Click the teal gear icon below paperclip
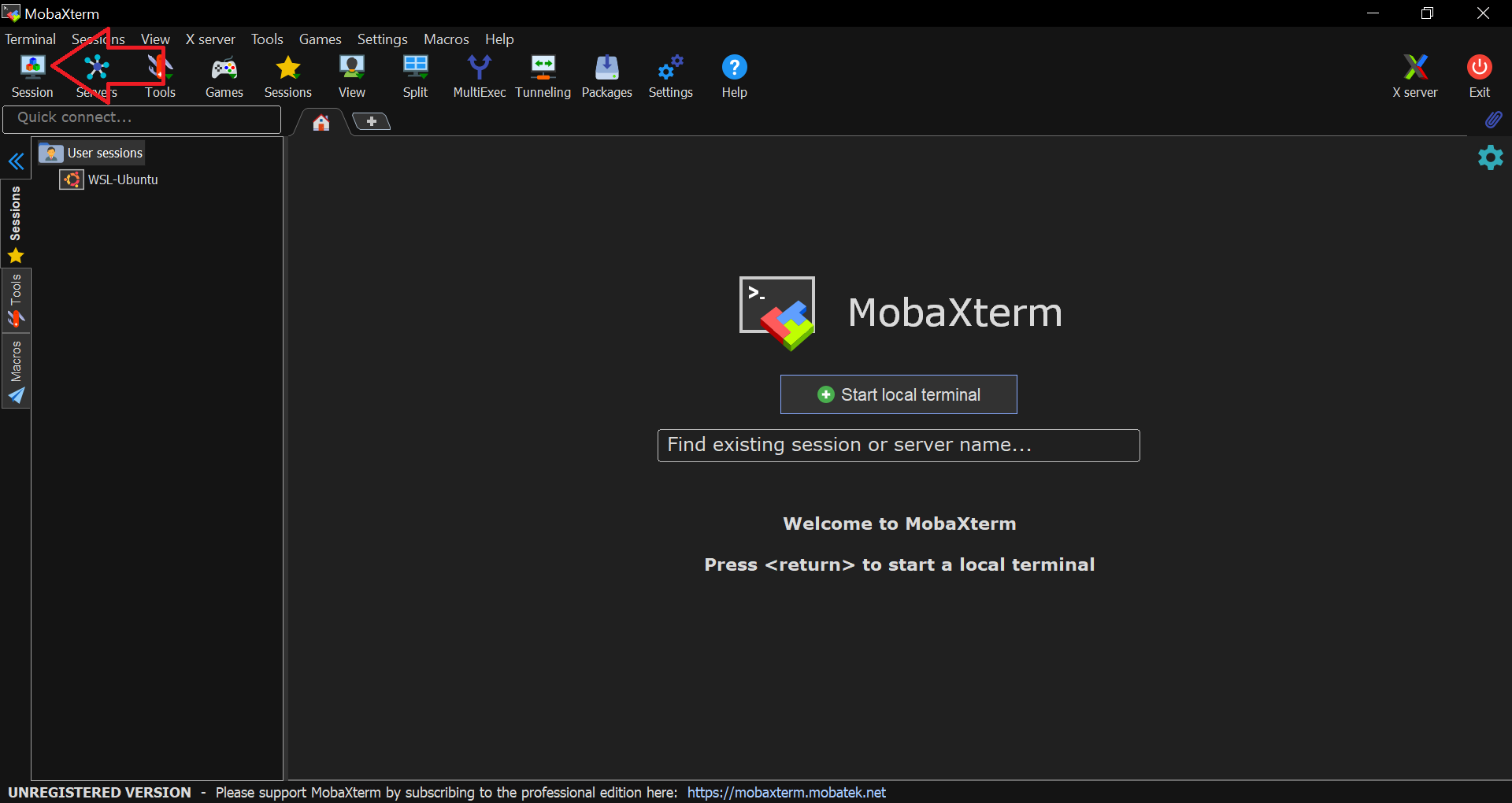The height and width of the screenshot is (803, 1512). [x=1491, y=157]
